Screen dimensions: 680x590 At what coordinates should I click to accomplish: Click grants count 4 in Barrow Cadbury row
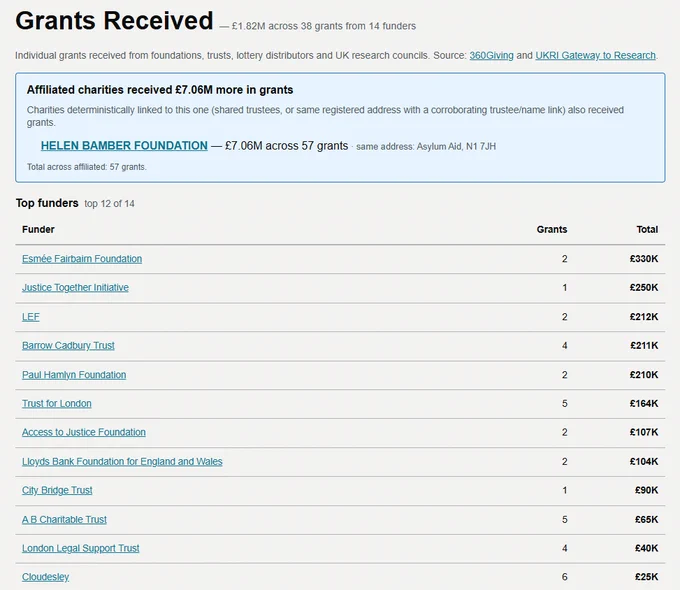pyautogui.click(x=564, y=346)
